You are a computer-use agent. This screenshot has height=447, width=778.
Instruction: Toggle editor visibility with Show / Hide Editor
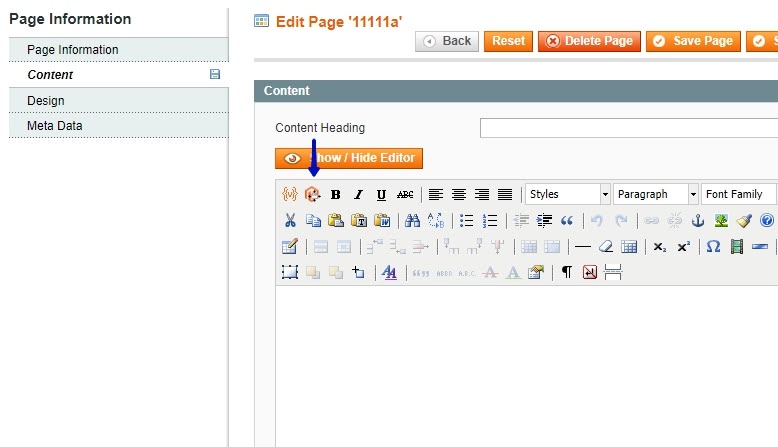coord(349,158)
